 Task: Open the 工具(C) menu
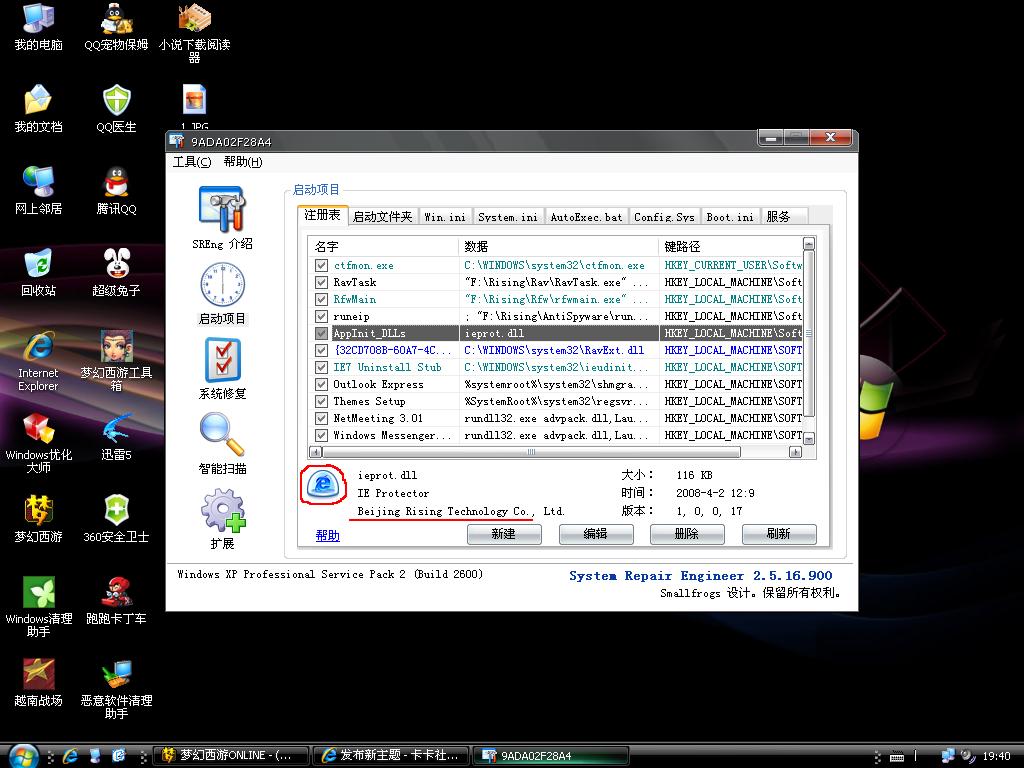pyautogui.click(x=192, y=162)
